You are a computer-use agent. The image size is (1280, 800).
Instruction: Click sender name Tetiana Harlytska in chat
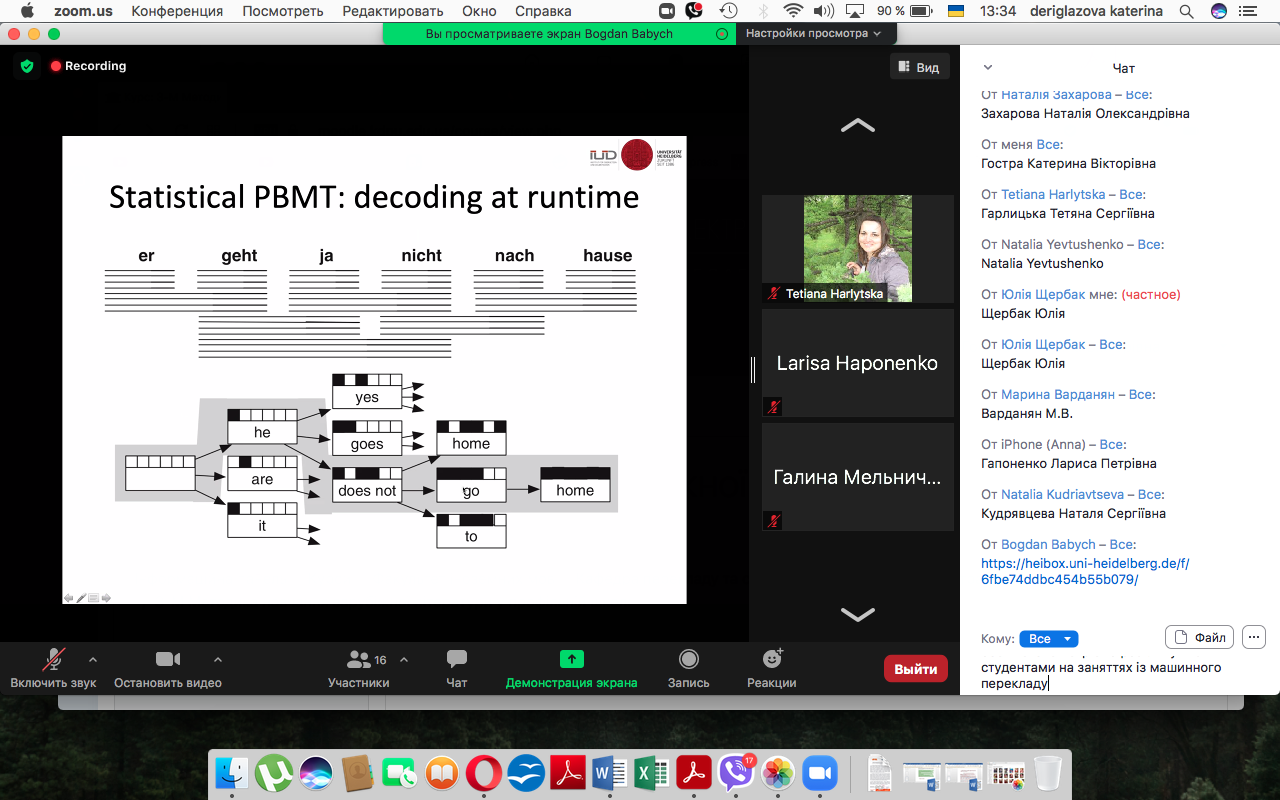click(x=1053, y=194)
